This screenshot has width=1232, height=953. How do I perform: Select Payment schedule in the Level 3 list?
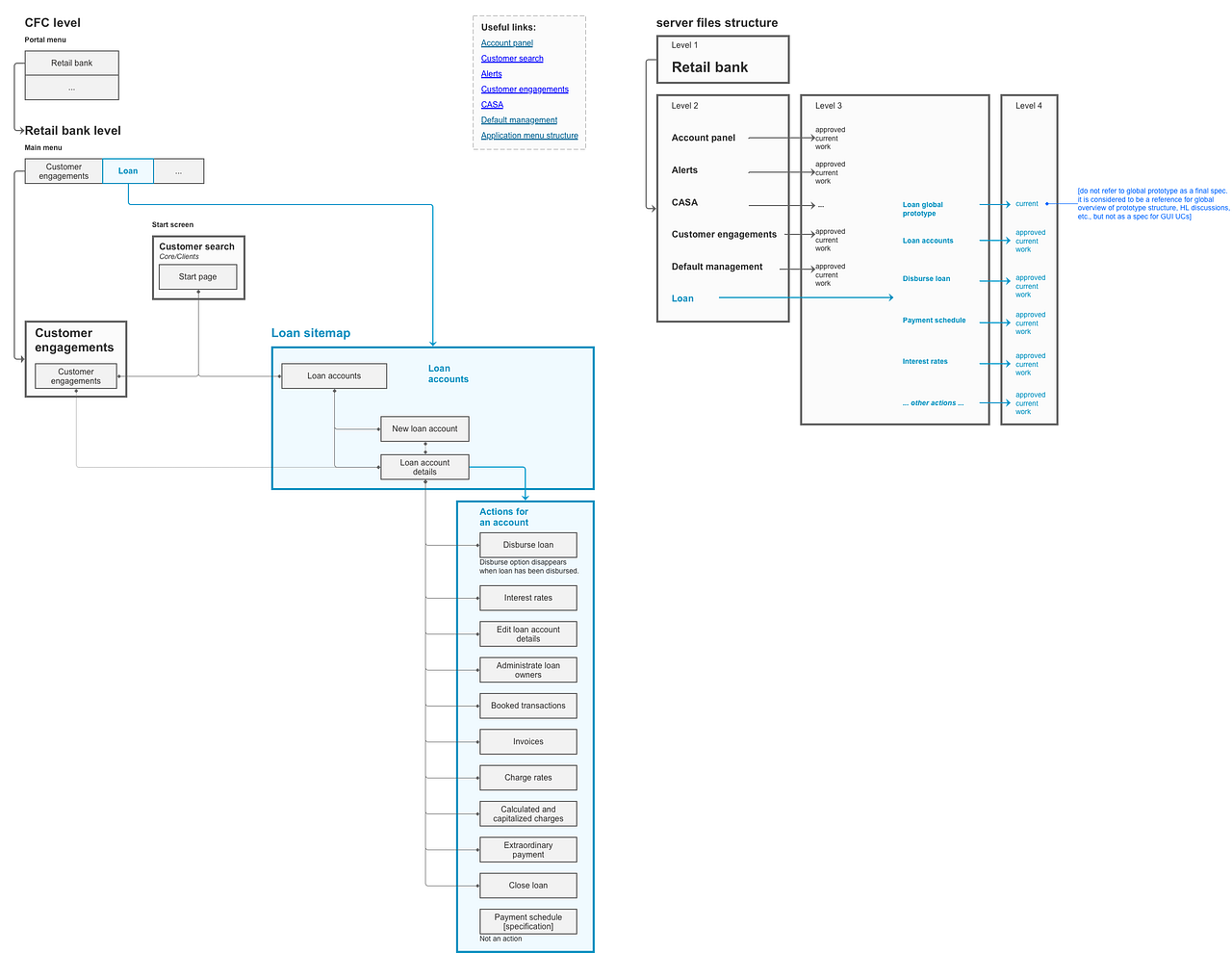click(934, 320)
